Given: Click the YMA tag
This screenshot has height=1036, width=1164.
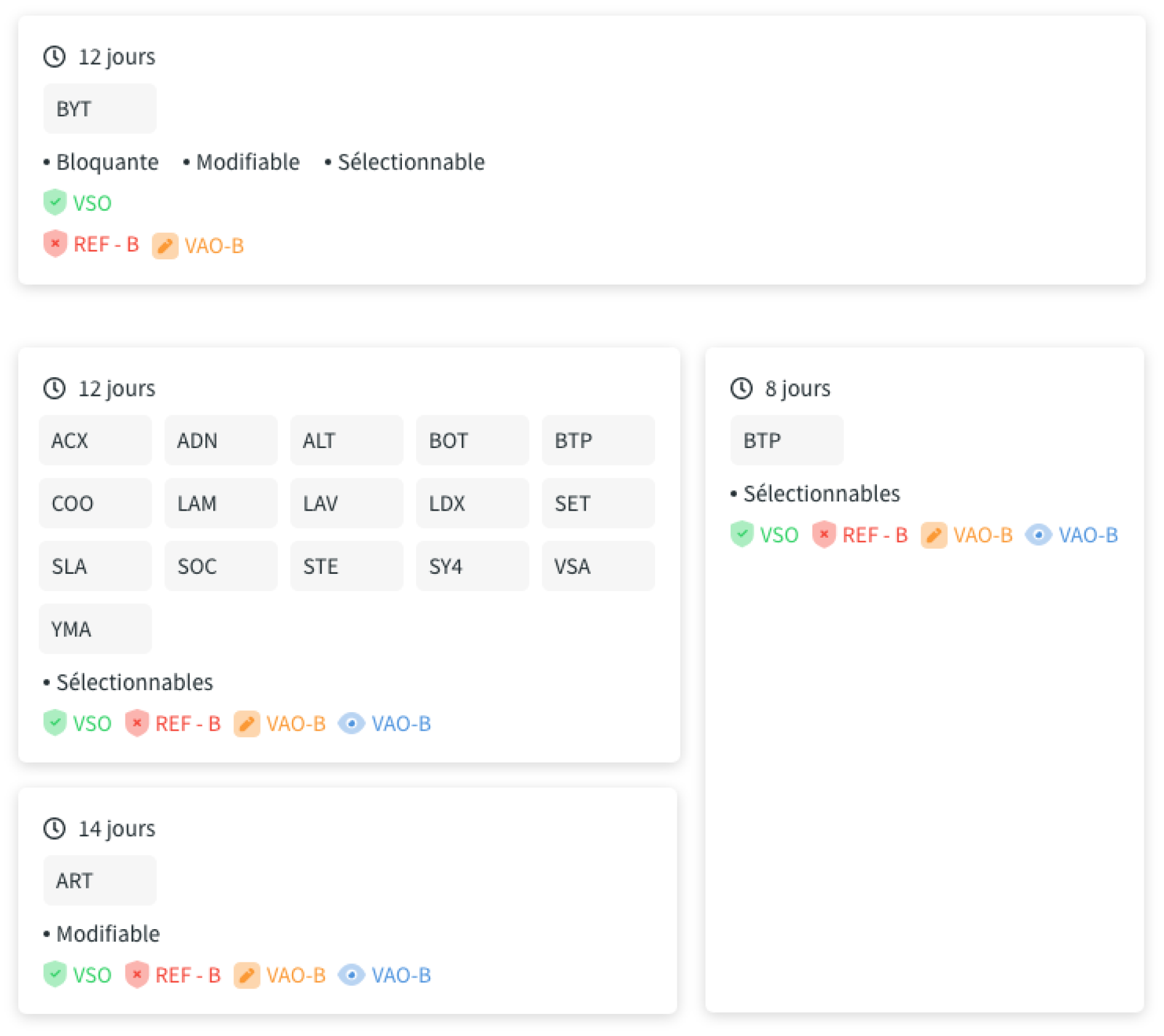Looking at the screenshot, I should pos(95,629).
